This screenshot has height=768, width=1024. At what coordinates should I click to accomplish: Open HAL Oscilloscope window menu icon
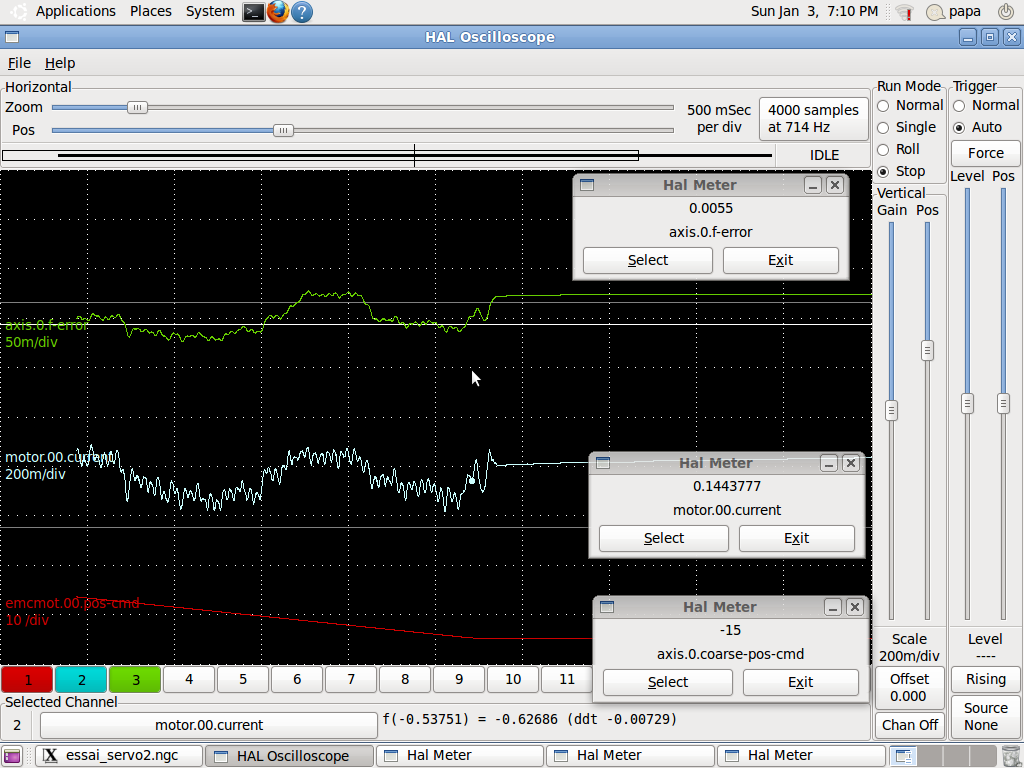(x=12, y=37)
